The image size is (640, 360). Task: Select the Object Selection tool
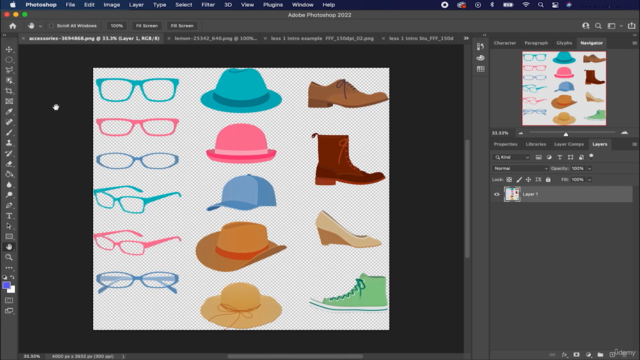point(9,80)
